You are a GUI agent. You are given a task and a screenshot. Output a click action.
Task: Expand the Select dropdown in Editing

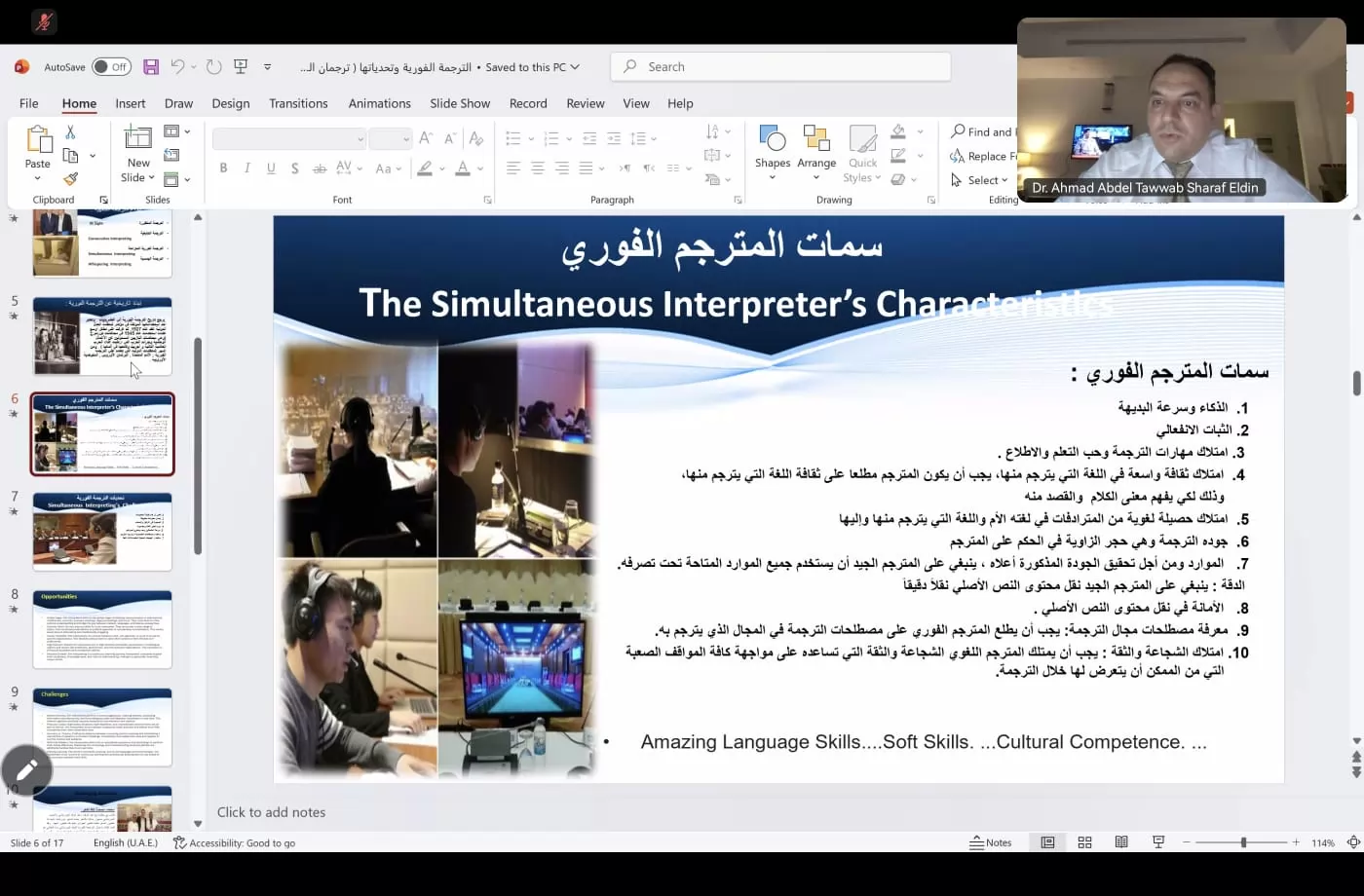980,180
